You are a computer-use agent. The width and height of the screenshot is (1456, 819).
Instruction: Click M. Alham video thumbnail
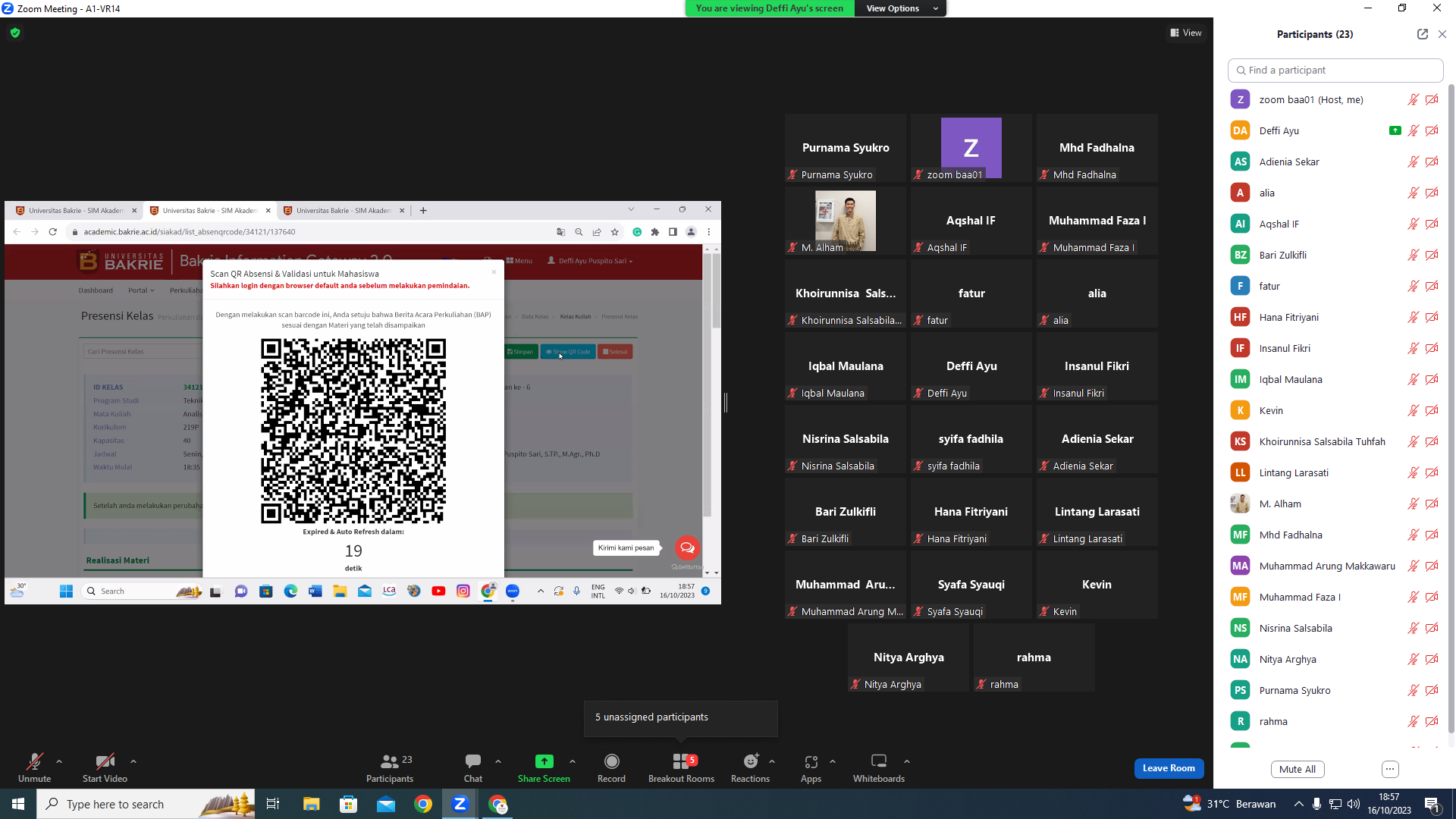coord(846,221)
